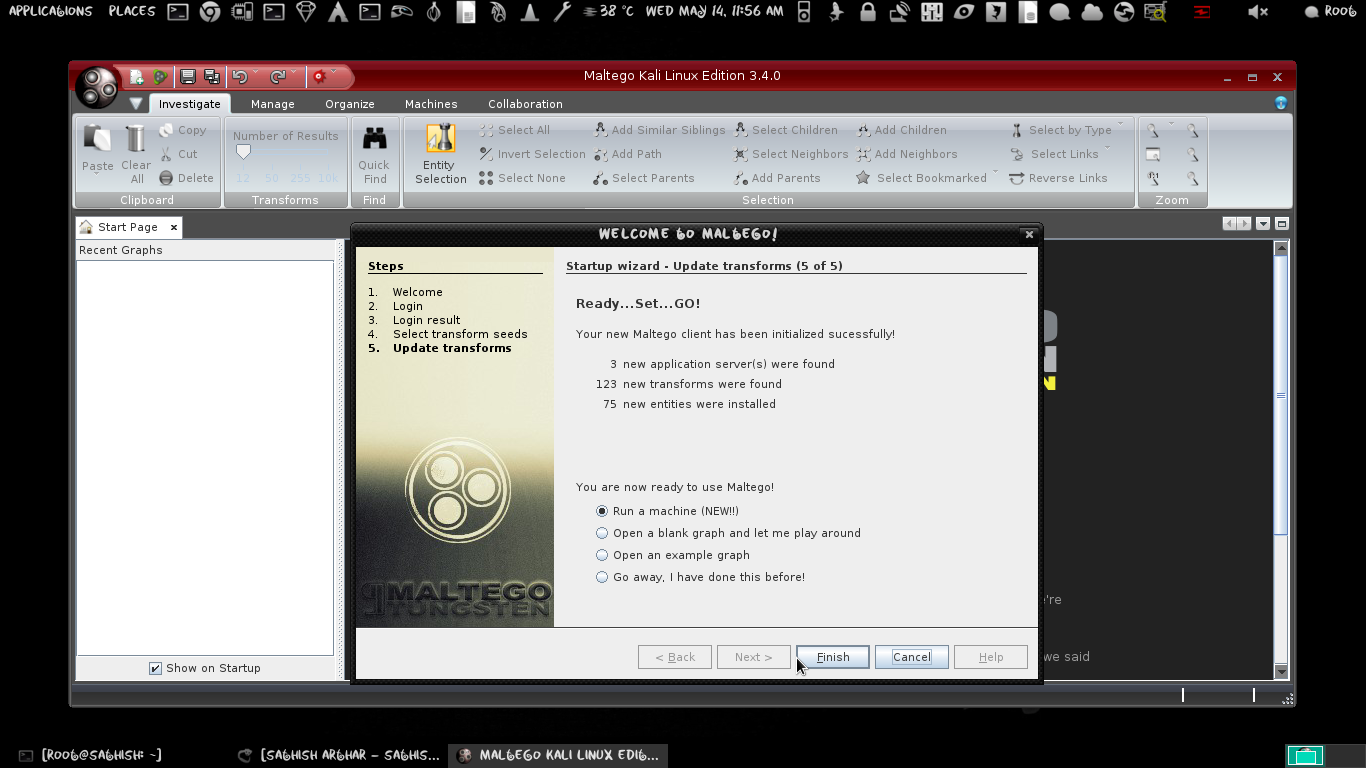The width and height of the screenshot is (1366, 768).
Task: Create a new graph from quick toolbar
Action: click(136, 76)
